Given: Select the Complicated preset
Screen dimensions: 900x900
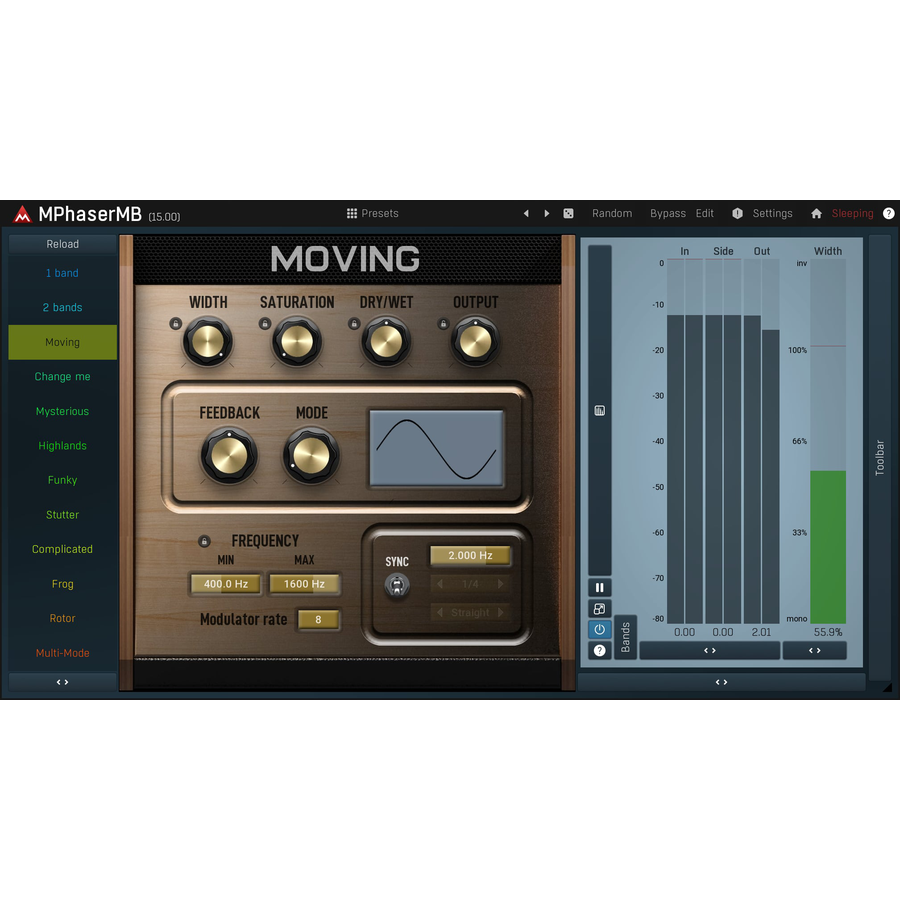Looking at the screenshot, I should [63, 549].
